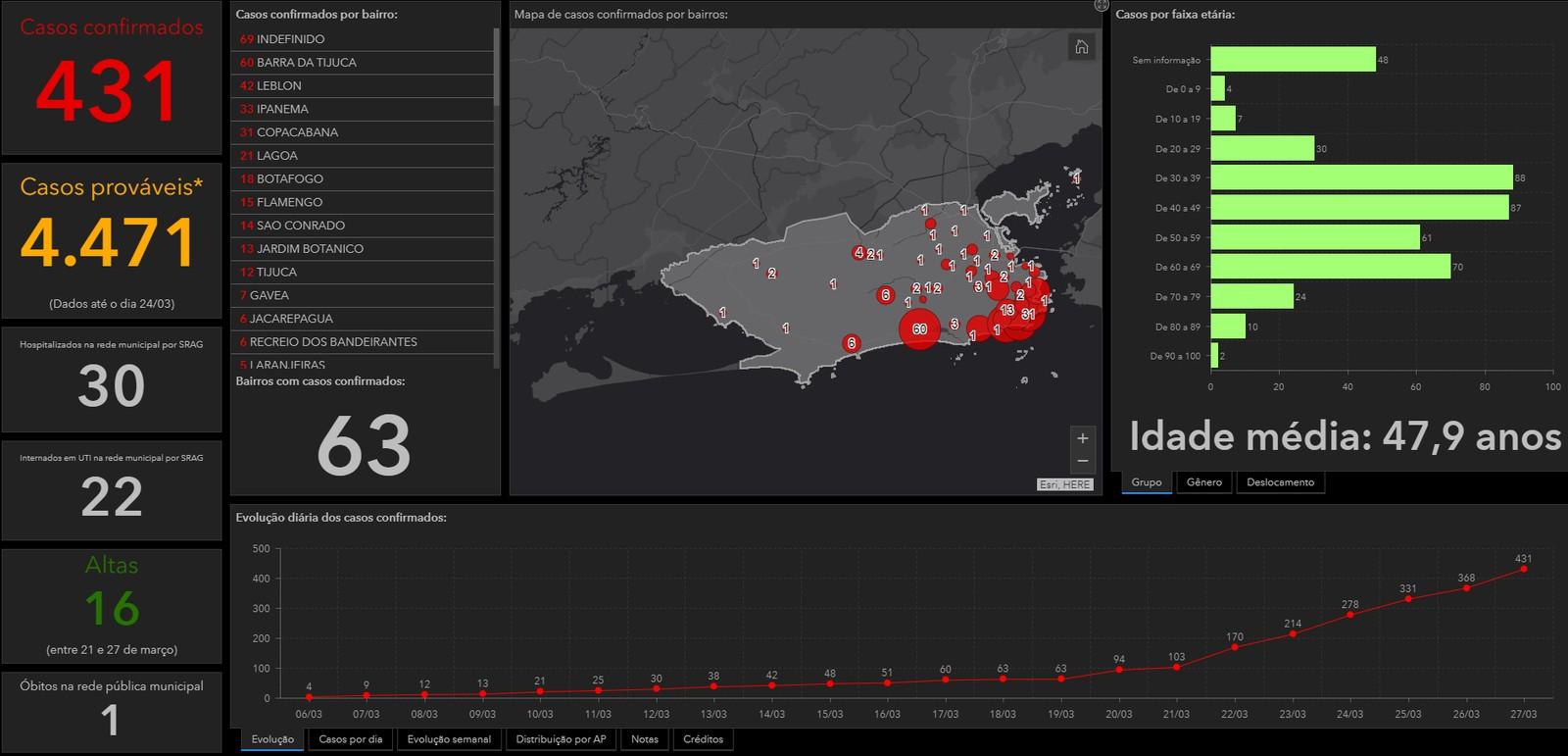Click the map panel expand icon
The height and width of the screenshot is (756, 1568).
[x=1101, y=6]
